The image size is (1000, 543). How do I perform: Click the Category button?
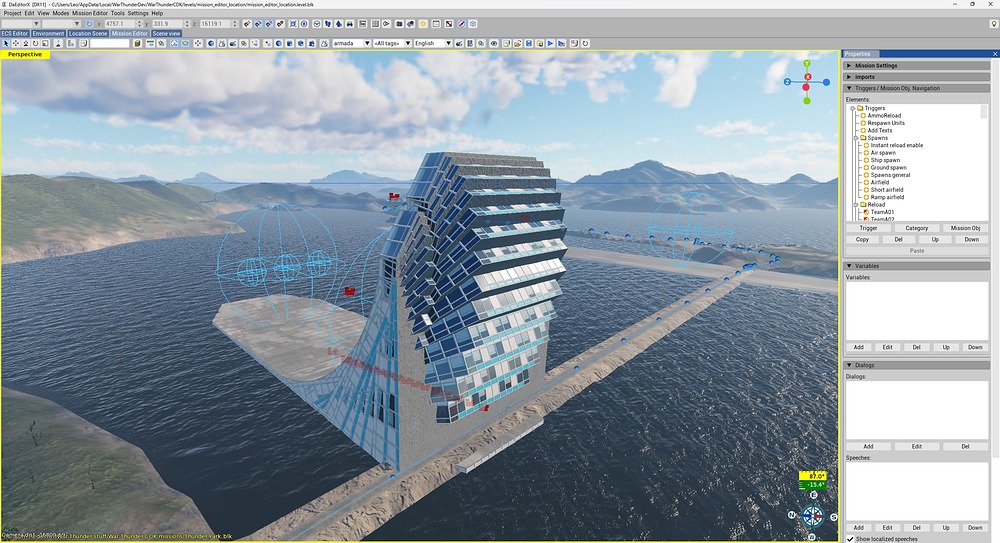[x=916, y=228]
